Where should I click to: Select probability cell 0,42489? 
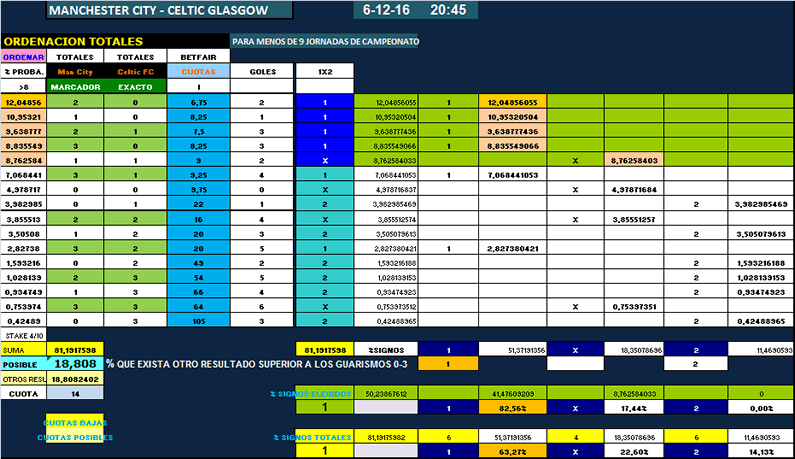pyautogui.click(x=23, y=321)
